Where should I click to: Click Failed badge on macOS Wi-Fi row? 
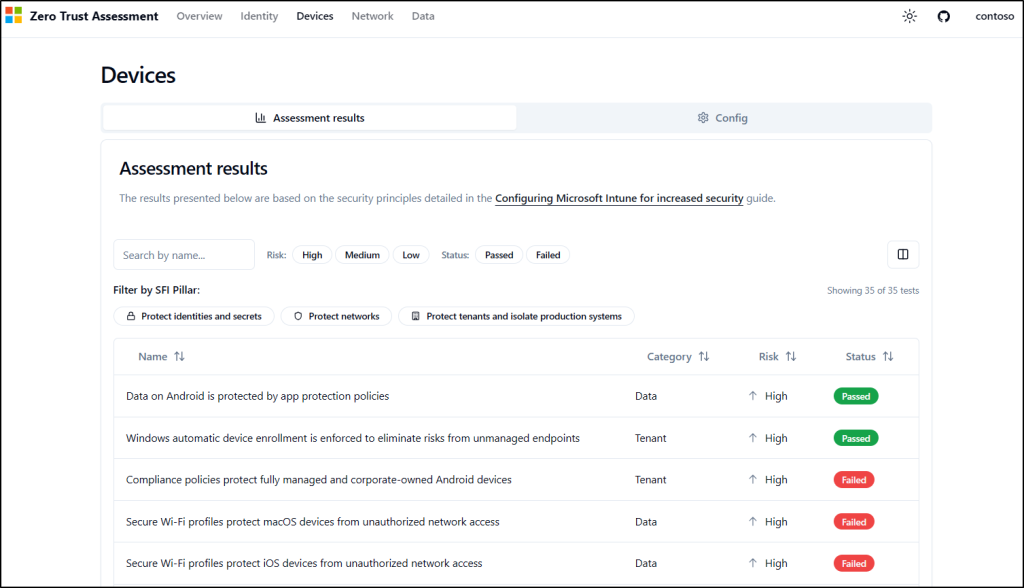point(854,522)
